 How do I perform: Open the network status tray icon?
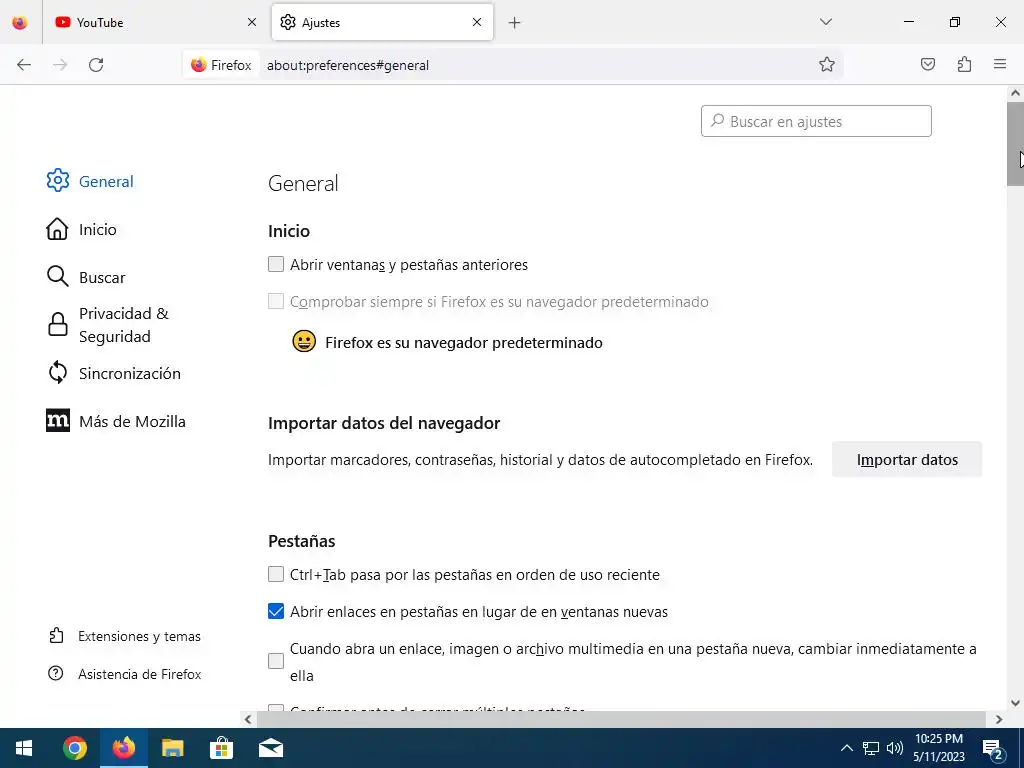pyautogui.click(x=871, y=748)
